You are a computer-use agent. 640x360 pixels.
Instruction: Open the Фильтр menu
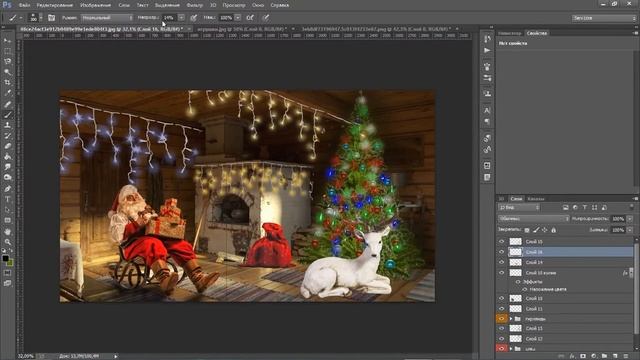pos(194,5)
